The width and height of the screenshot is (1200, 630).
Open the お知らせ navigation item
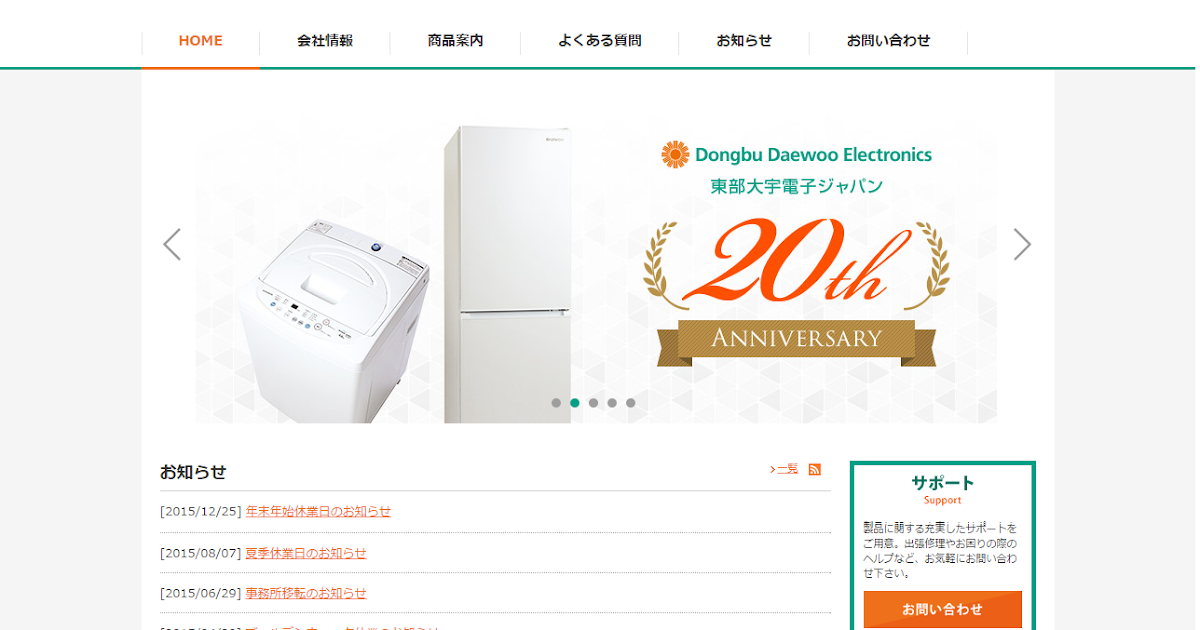coord(744,41)
